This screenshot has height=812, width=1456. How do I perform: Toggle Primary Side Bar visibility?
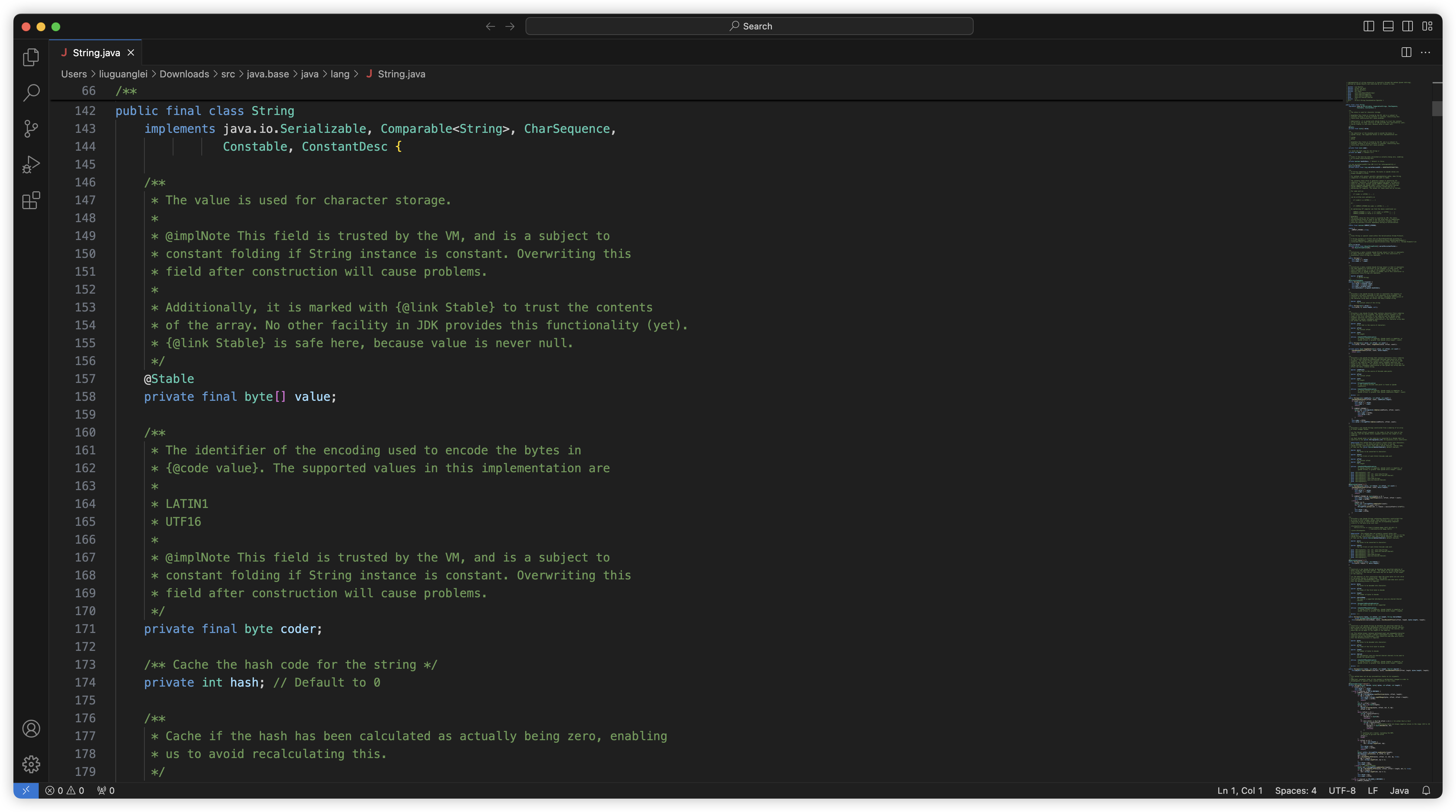[1369, 26]
